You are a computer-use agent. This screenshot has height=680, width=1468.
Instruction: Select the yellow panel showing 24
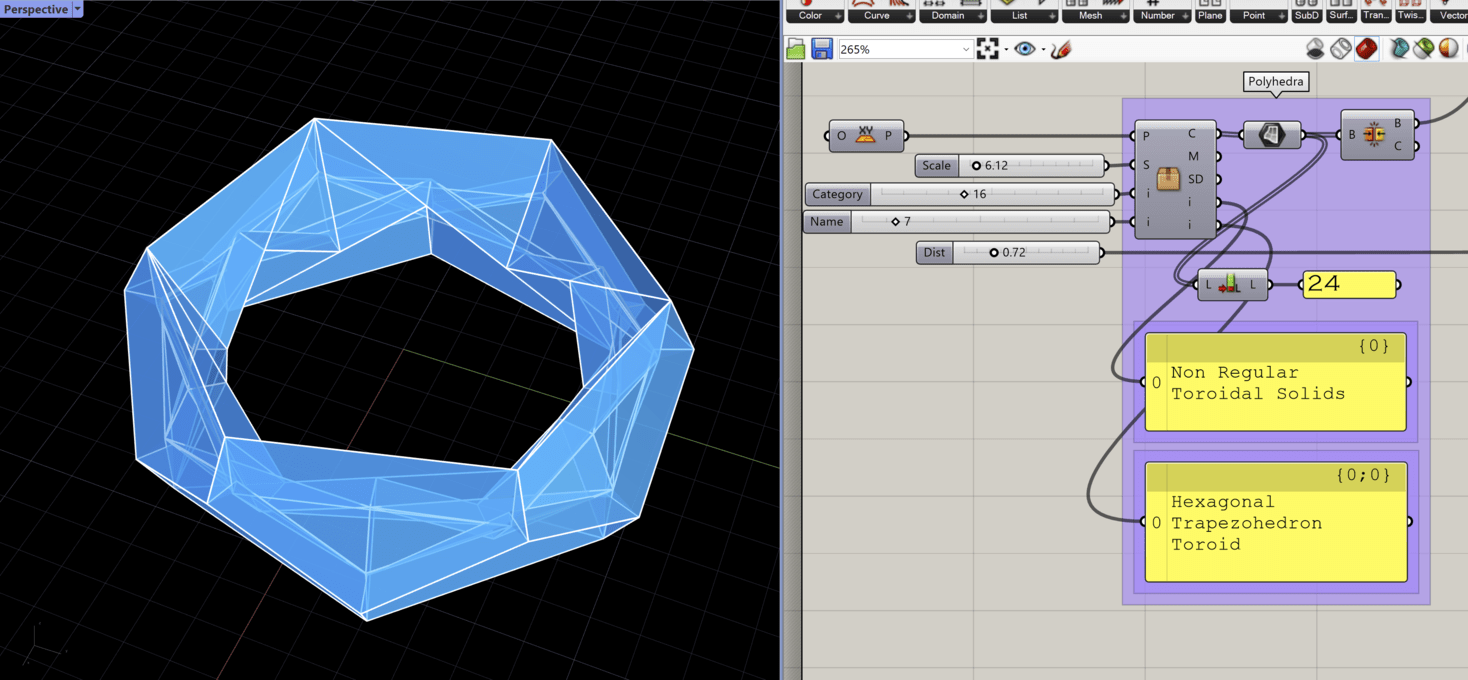pos(1349,285)
